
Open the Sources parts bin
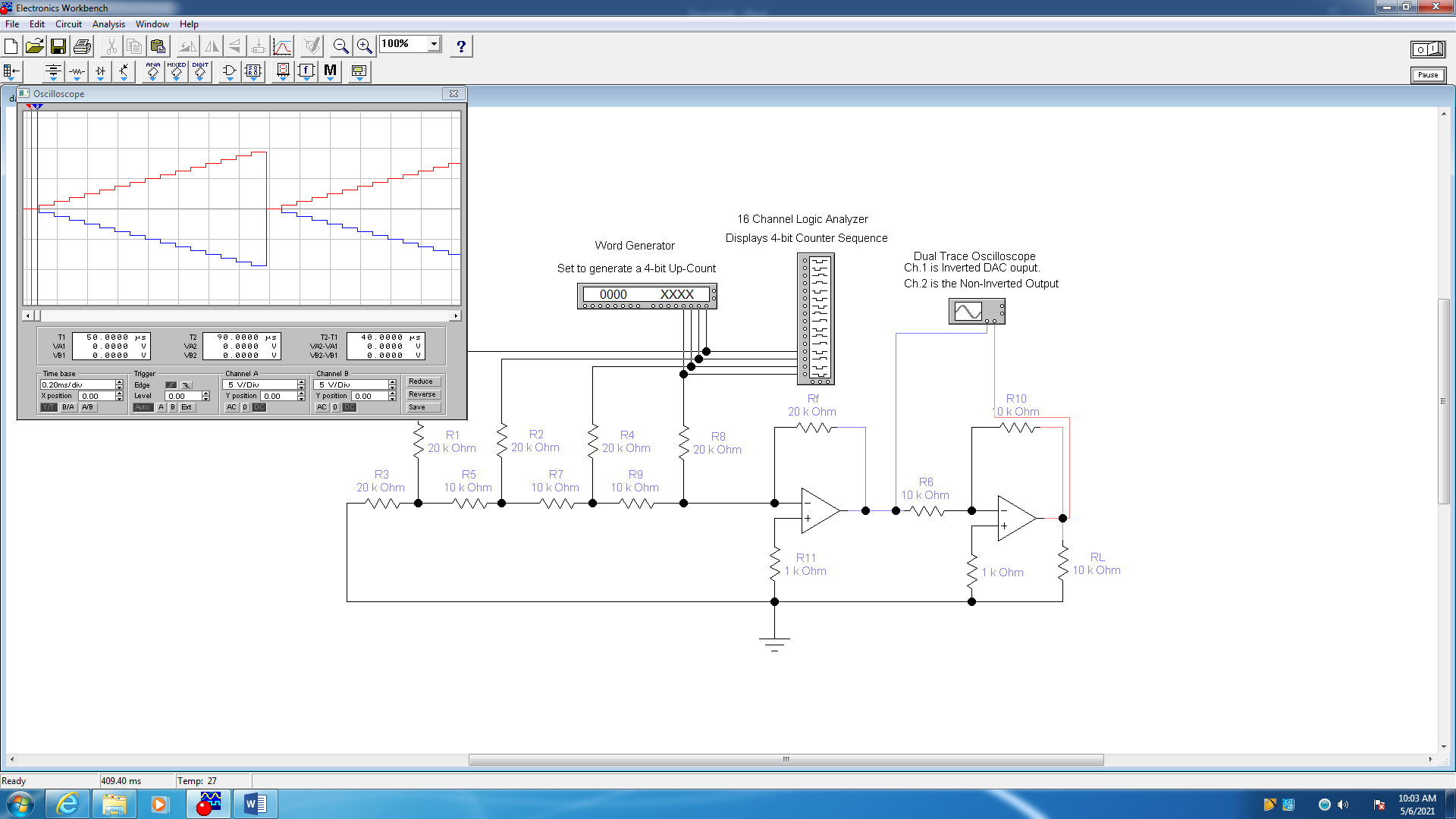tap(53, 72)
